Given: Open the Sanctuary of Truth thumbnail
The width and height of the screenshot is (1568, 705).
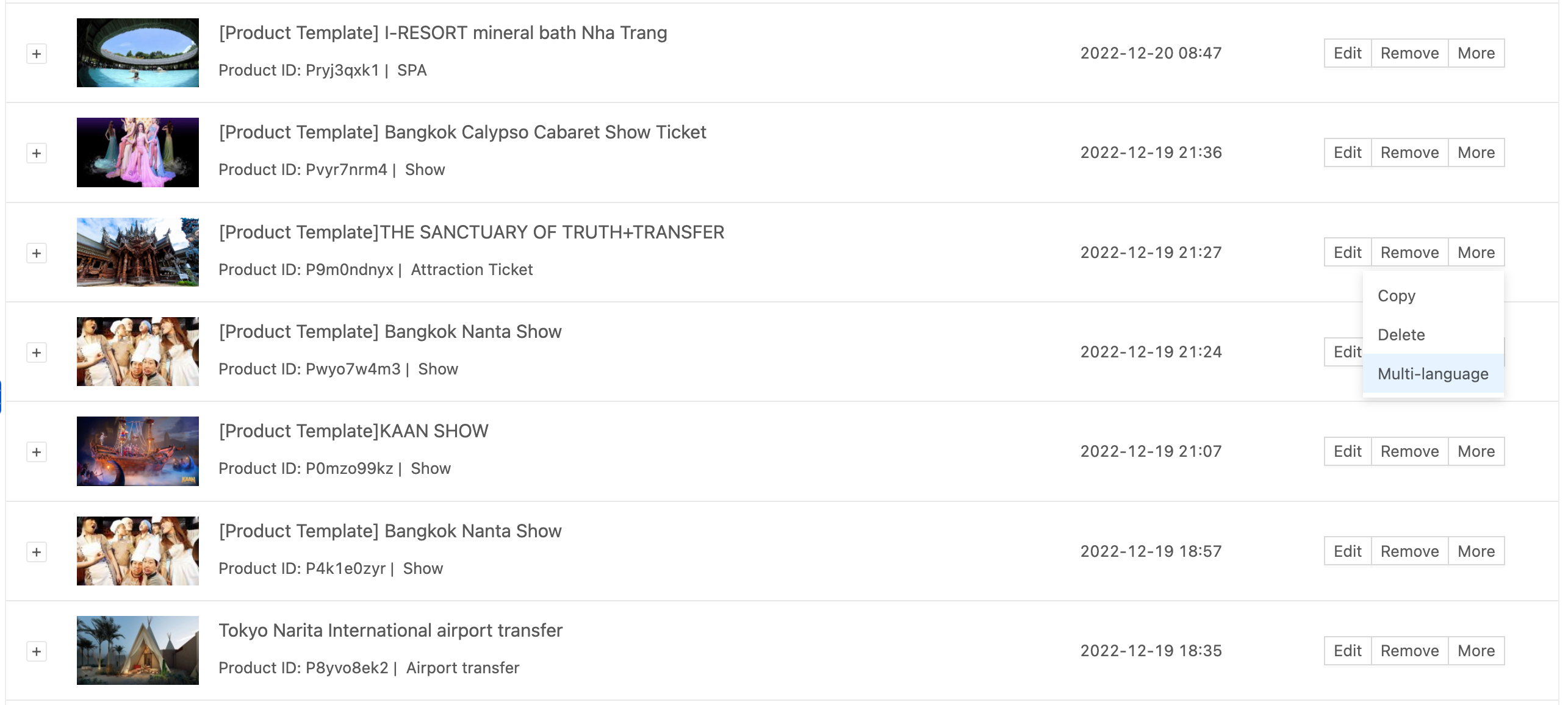Looking at the screenshot, I should pyautogui.click(x=138, y=252).
